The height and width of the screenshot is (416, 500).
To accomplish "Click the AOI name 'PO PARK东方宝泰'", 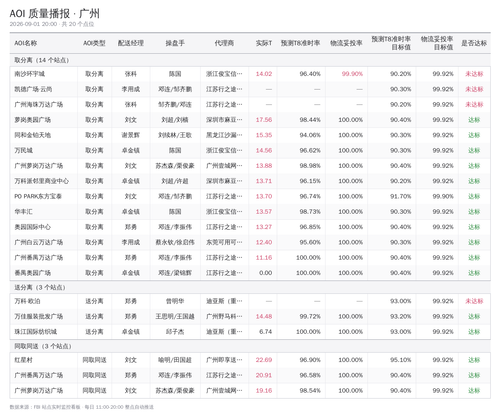I will (38, 196).
